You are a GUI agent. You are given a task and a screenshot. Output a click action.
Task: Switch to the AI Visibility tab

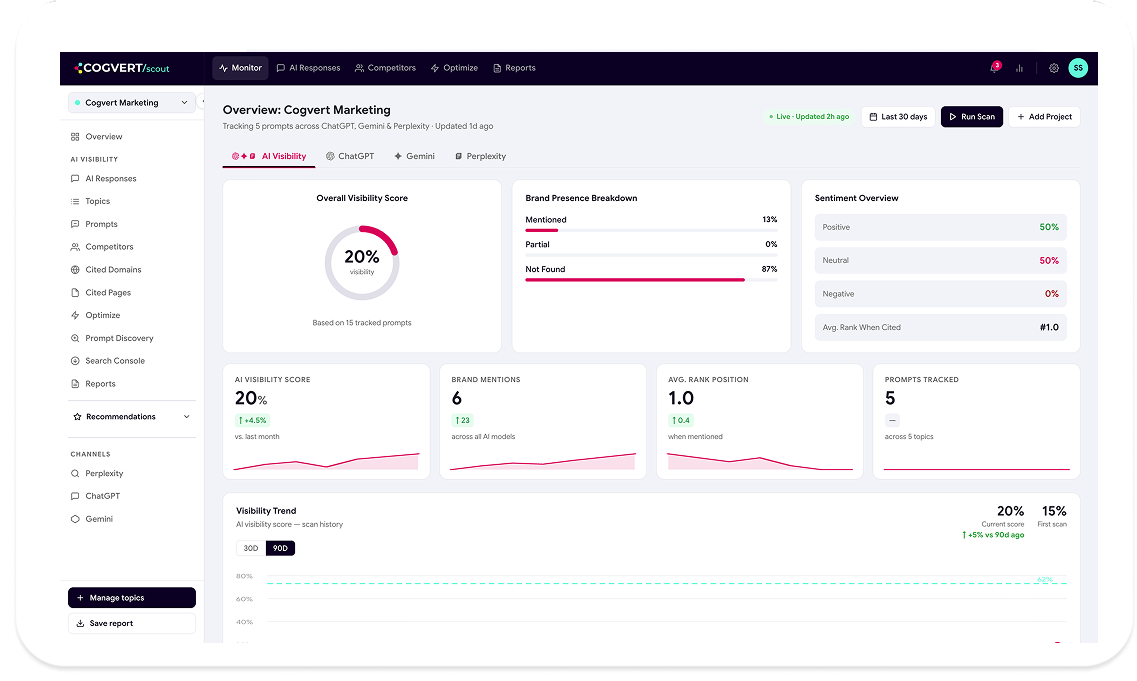pyautogui.click(x=269, y=157)
